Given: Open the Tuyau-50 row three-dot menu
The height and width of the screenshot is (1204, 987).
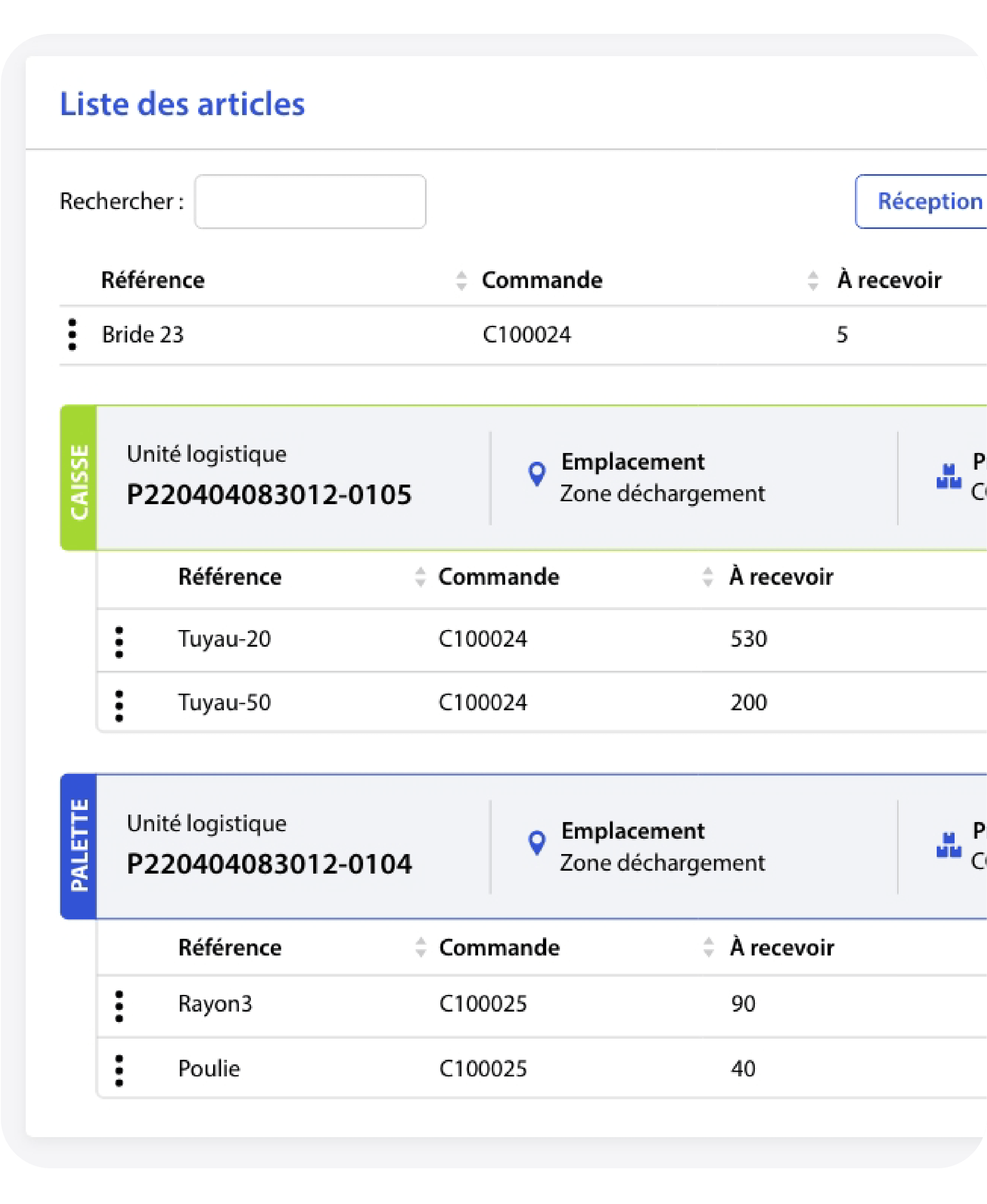Looking at the screenshot, I should [119, 707].
